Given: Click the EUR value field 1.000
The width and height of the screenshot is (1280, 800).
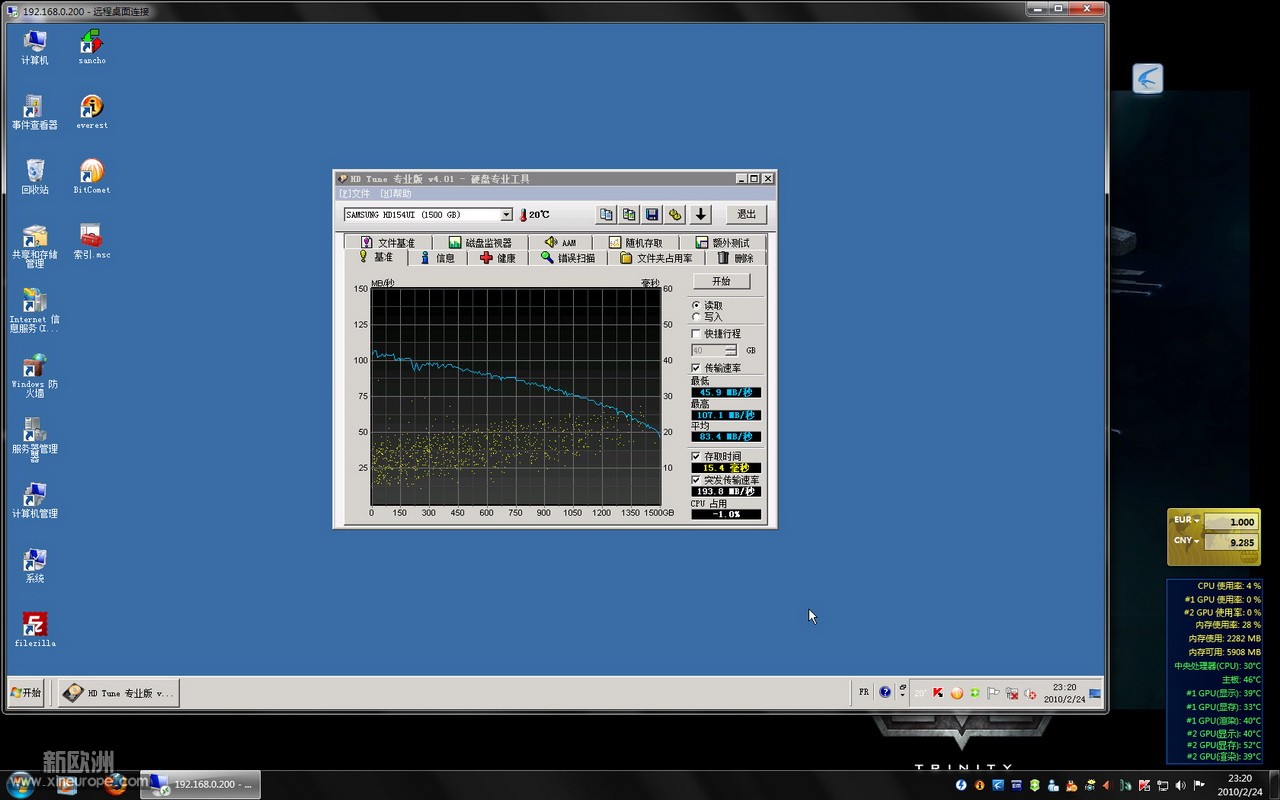Looking at the screenshot, I should pyautogui.click(x=1232, y=522).
